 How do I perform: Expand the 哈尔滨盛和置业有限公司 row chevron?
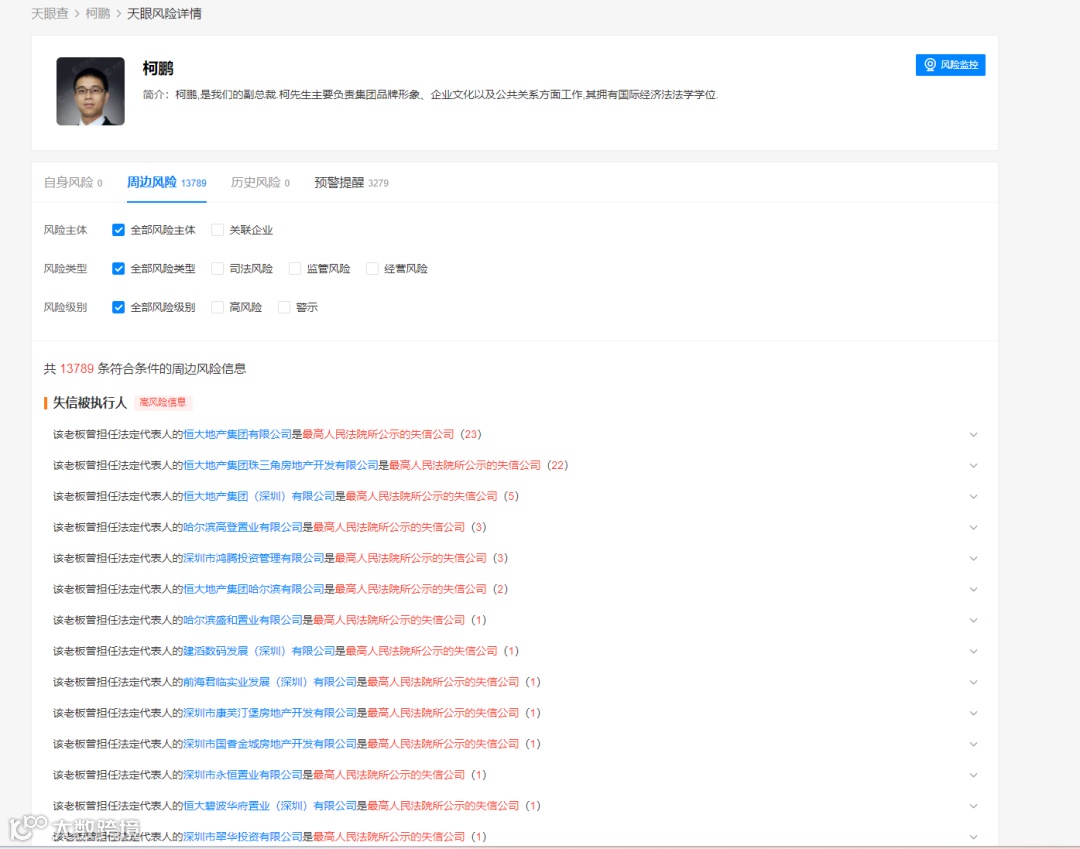click(973, 620)
